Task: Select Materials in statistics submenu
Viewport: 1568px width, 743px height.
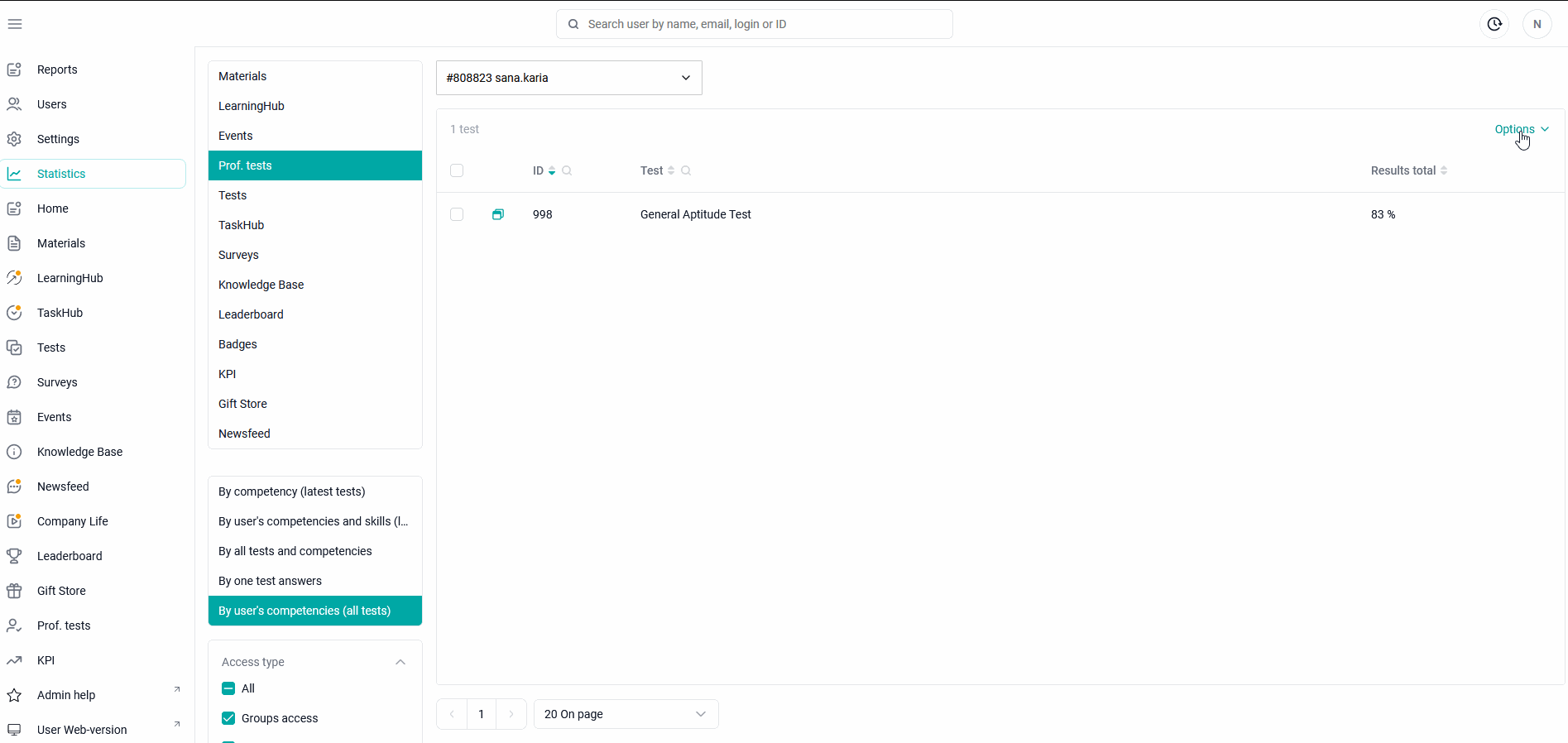Action: (315, 76)
